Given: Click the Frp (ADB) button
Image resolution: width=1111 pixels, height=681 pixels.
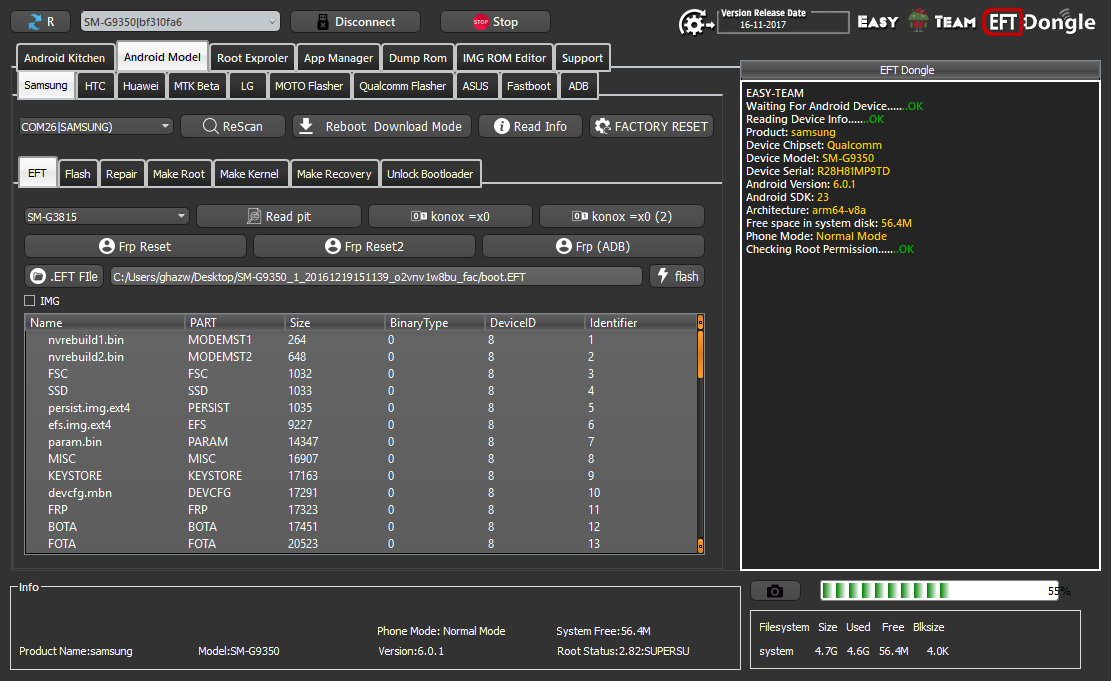Looking at the screenshot, I should (593, 246).
